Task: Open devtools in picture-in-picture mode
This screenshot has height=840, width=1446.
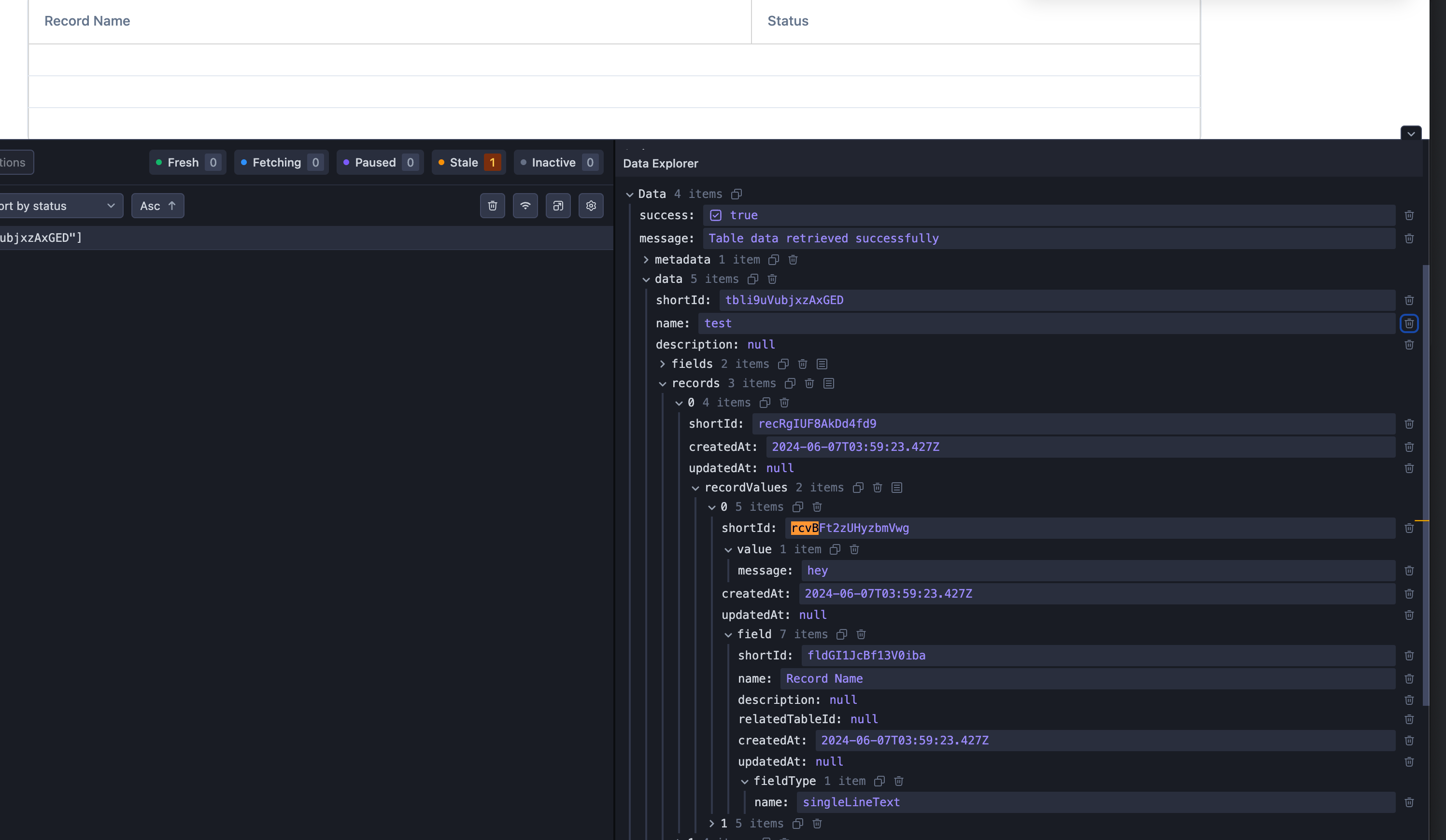Action: (558, 206)
